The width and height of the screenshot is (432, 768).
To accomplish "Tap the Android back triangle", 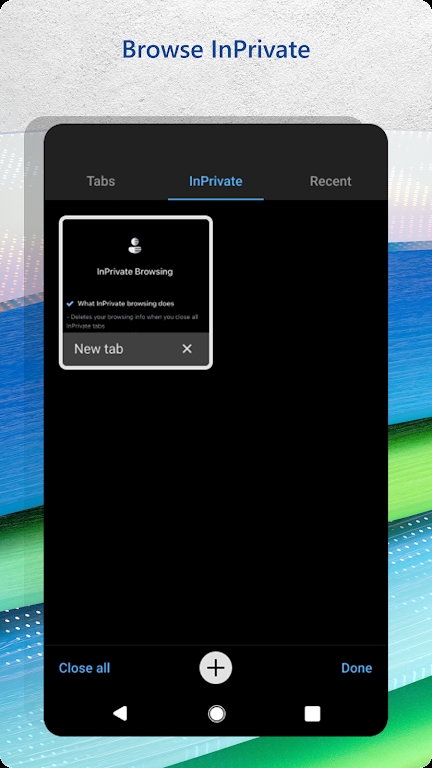I will point(120,714).
